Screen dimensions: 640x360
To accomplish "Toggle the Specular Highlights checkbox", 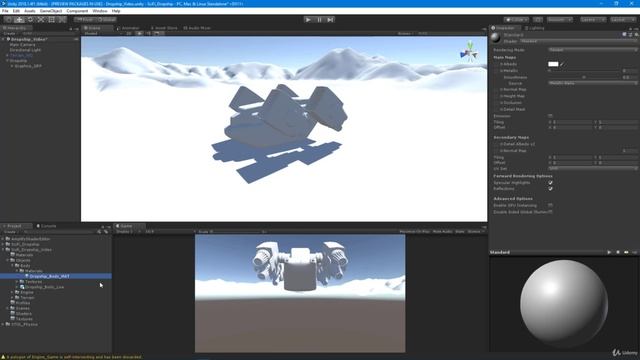I will tap(550, 182).
